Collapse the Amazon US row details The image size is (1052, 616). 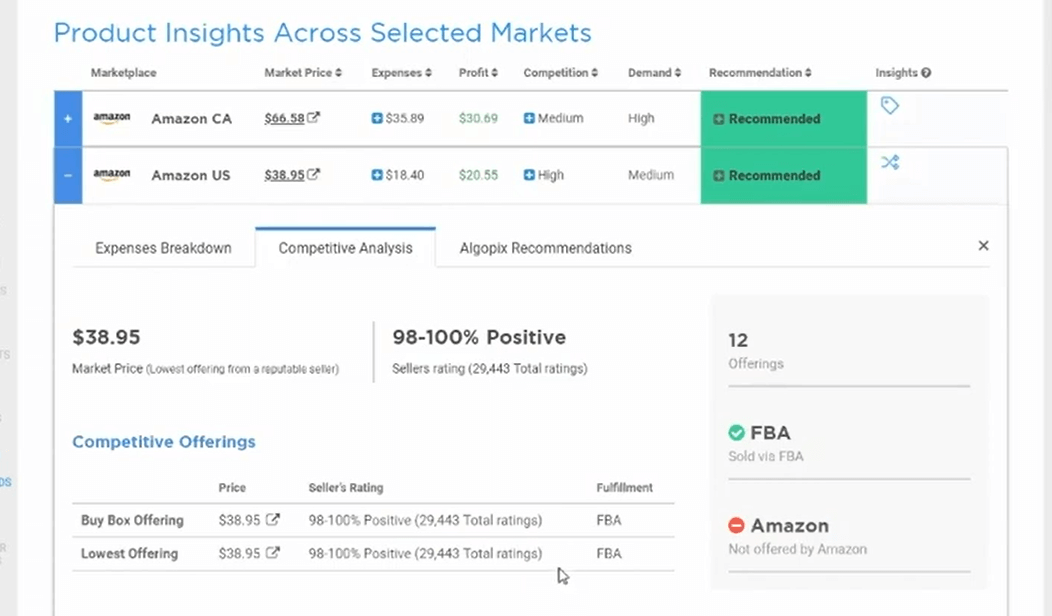67,174
